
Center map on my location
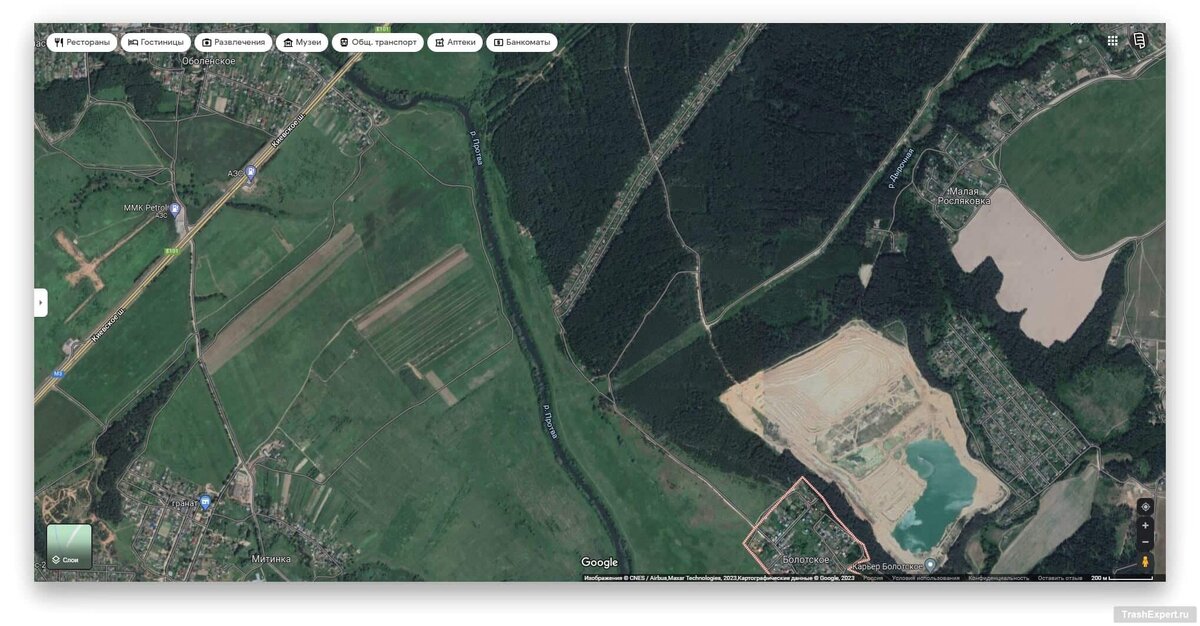click(x=1145, y=507)
